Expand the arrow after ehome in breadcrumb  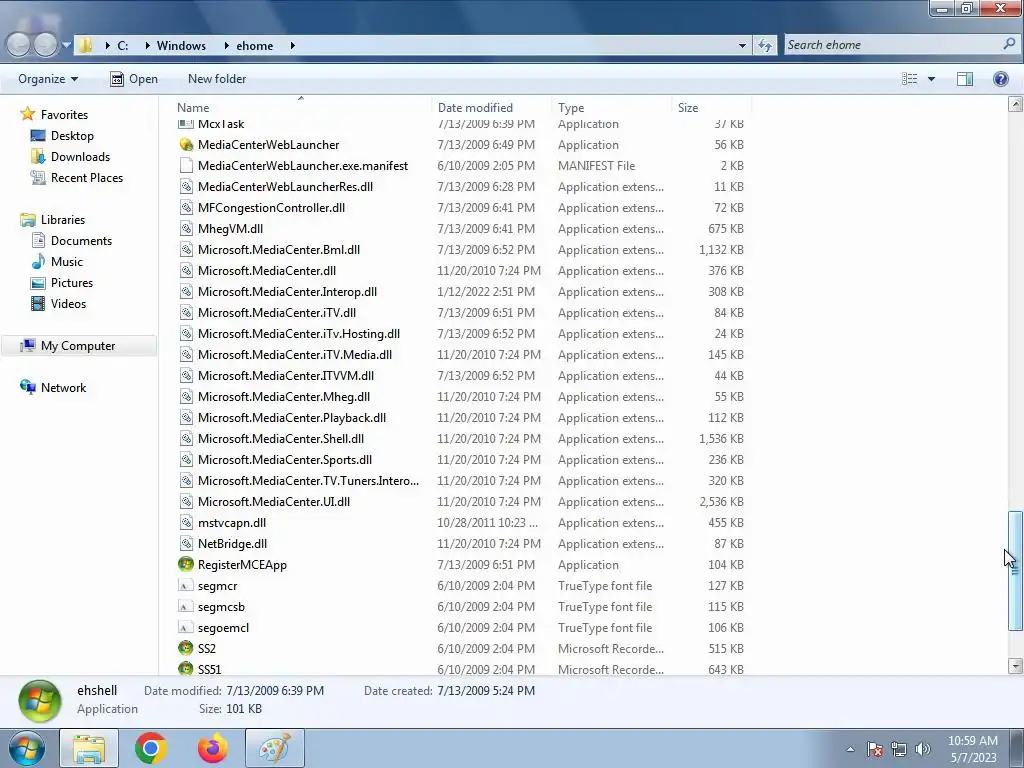coord(292,46)
